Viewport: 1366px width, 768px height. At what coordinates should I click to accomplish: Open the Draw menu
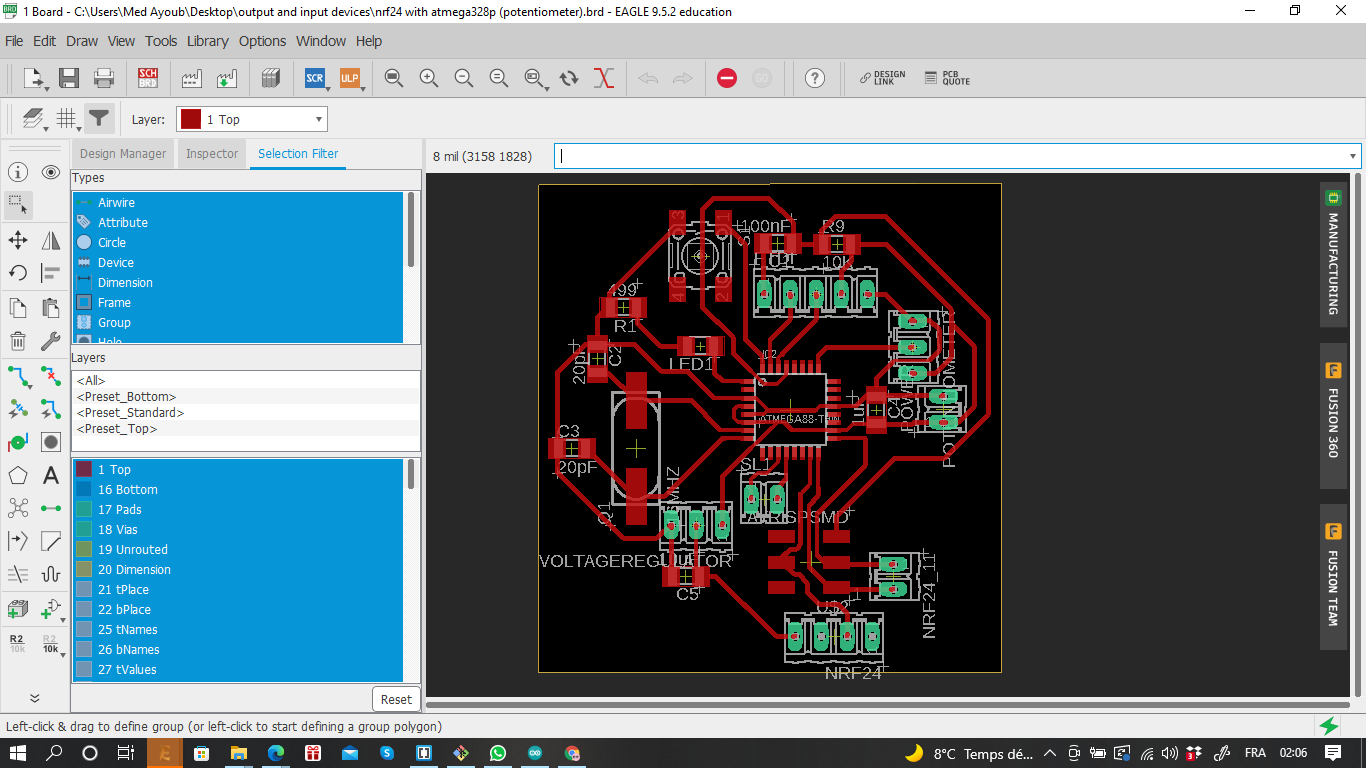click(82, 41)
